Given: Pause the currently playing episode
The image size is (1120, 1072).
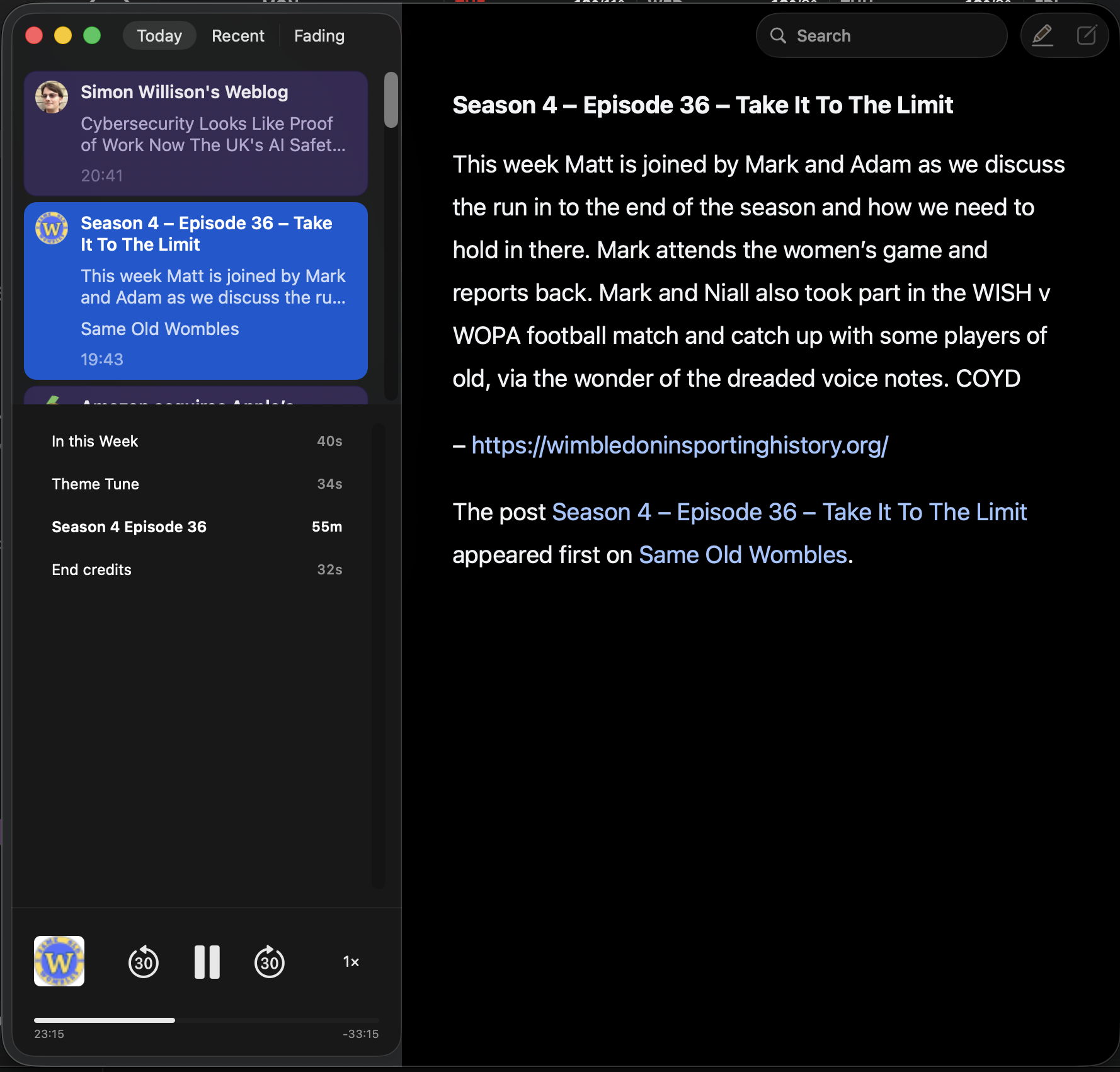Looking at the screenshot, I should [207, 962].
